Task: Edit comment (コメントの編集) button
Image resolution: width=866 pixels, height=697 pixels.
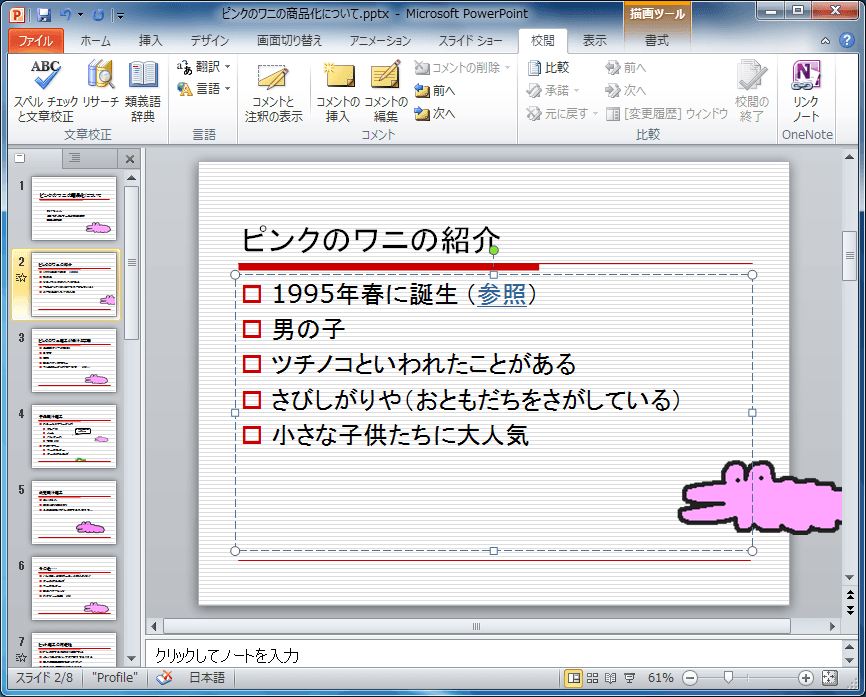Action: click(x=386, y=92)
